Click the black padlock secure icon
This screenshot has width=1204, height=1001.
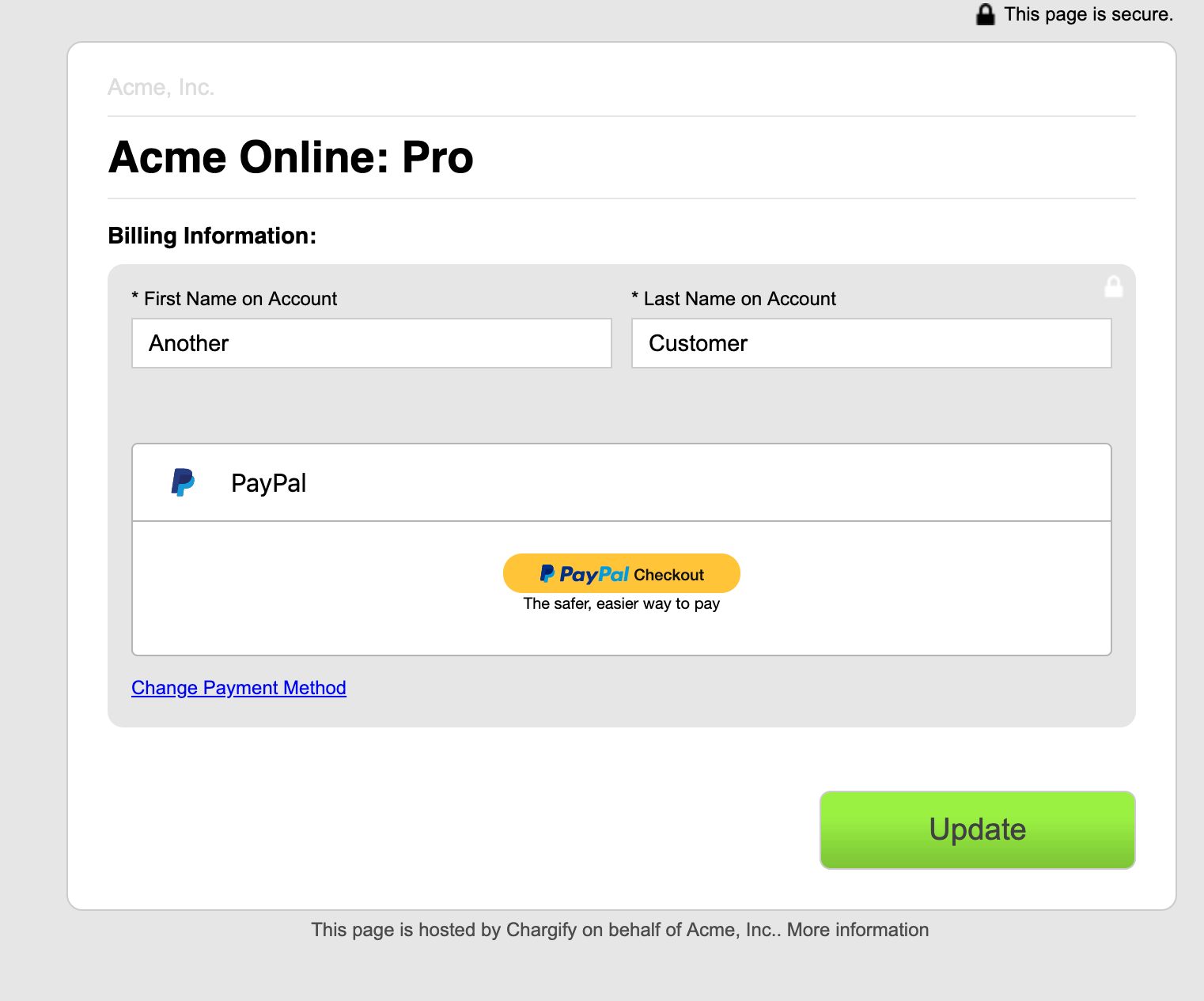click(985, 14)
